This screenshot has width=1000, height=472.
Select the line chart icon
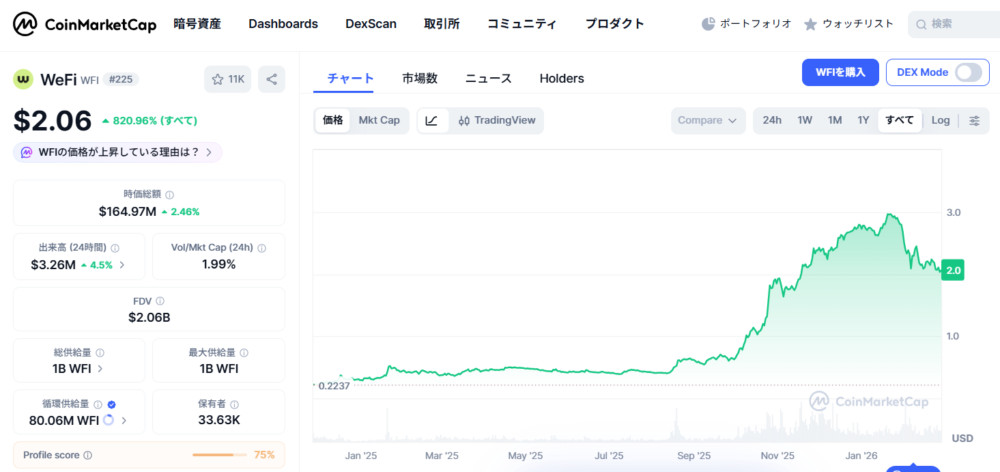click(x=431, y=121)
